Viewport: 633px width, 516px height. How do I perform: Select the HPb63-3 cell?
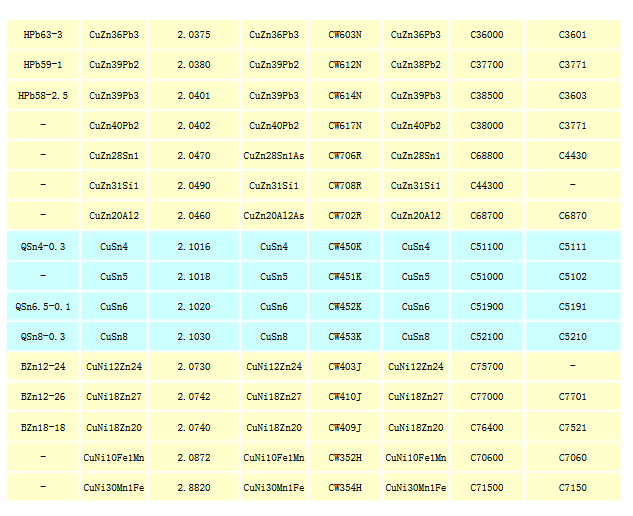pos(43,35)
